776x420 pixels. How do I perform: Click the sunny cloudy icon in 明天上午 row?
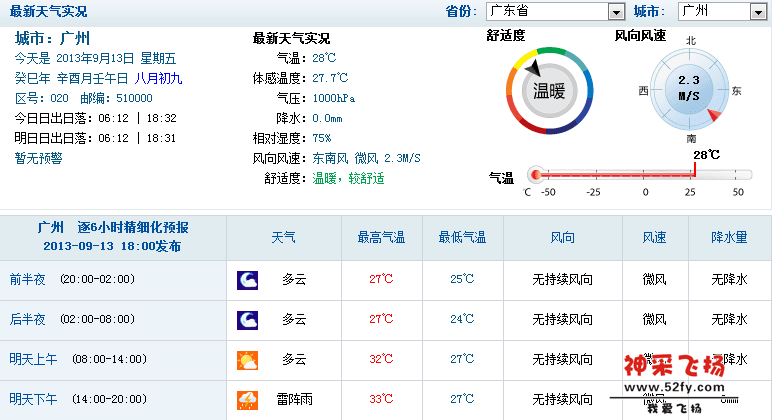click(247, 361)
